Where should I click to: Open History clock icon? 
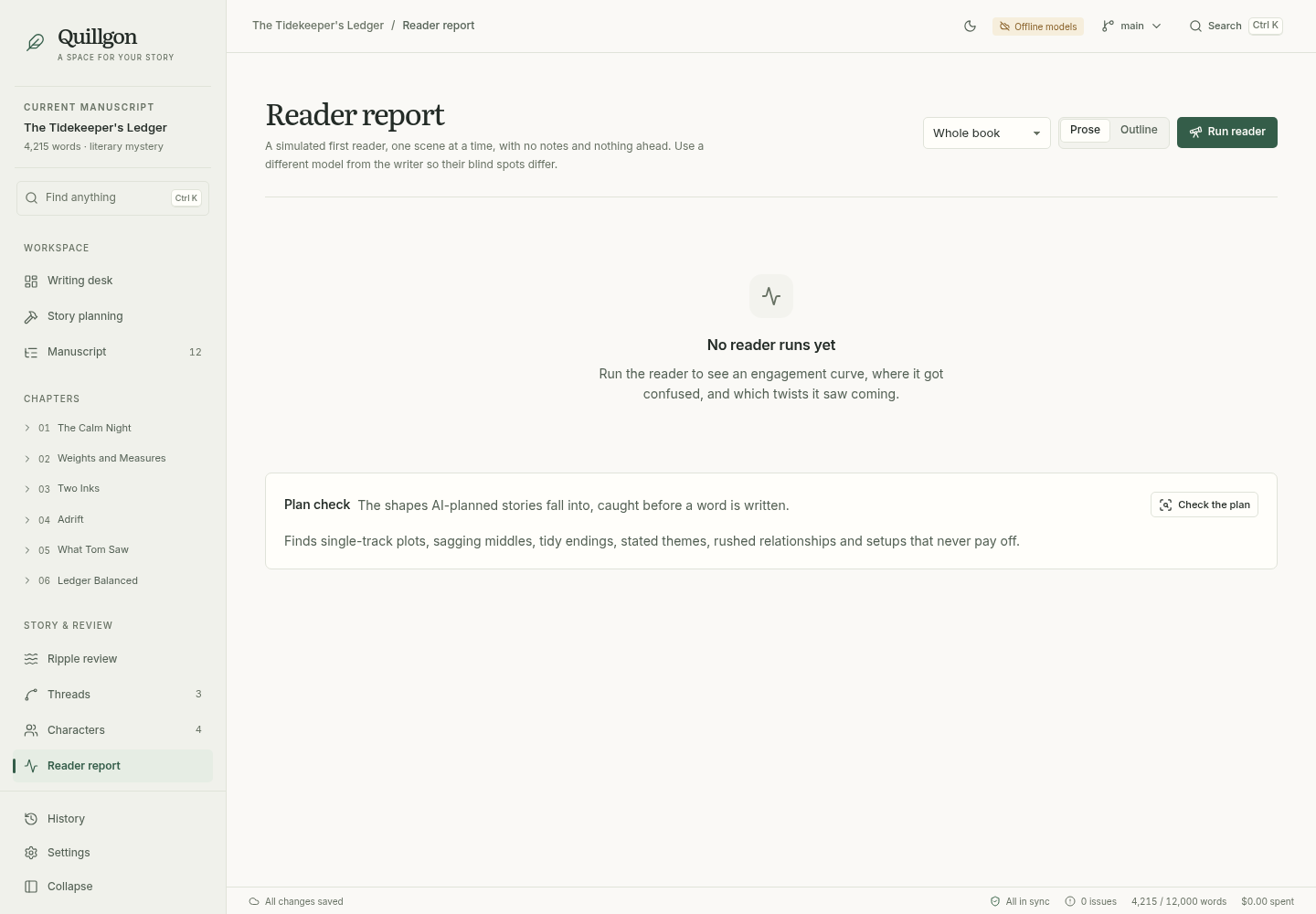tap(31, 819)
